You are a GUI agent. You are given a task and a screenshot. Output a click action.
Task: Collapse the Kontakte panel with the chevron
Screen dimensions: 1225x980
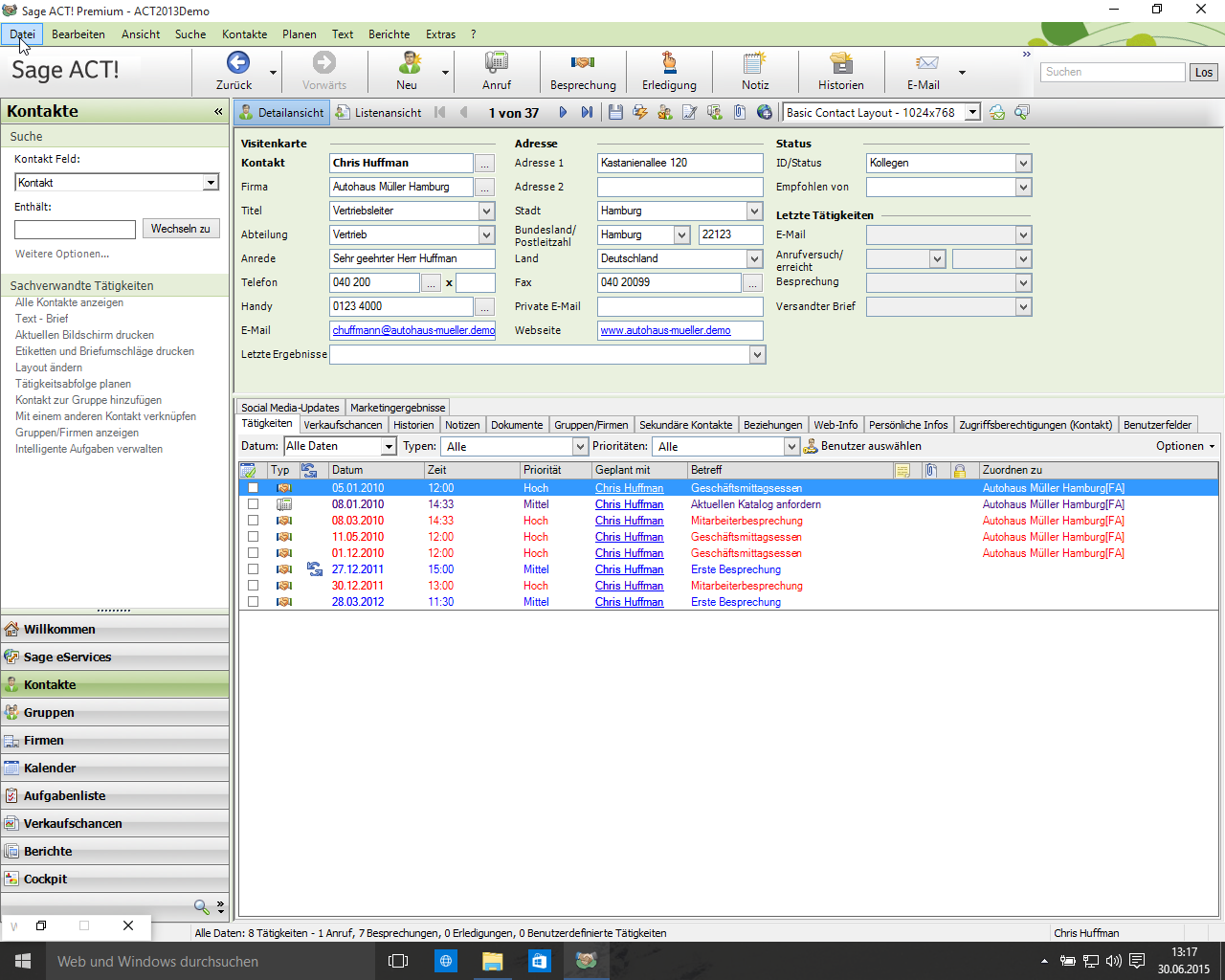click(217, 110)
